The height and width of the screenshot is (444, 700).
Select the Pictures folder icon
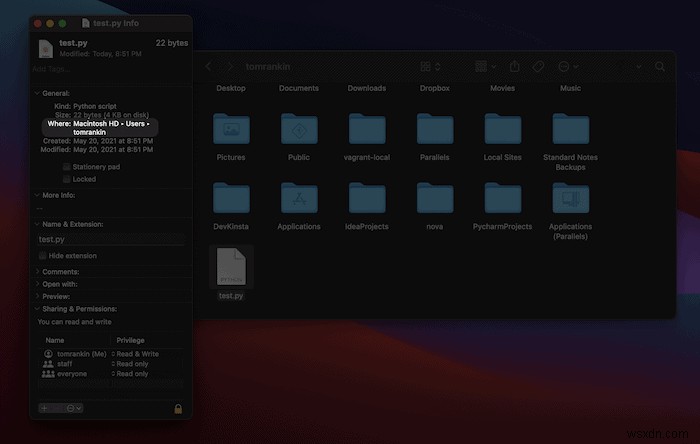[231, 129]
